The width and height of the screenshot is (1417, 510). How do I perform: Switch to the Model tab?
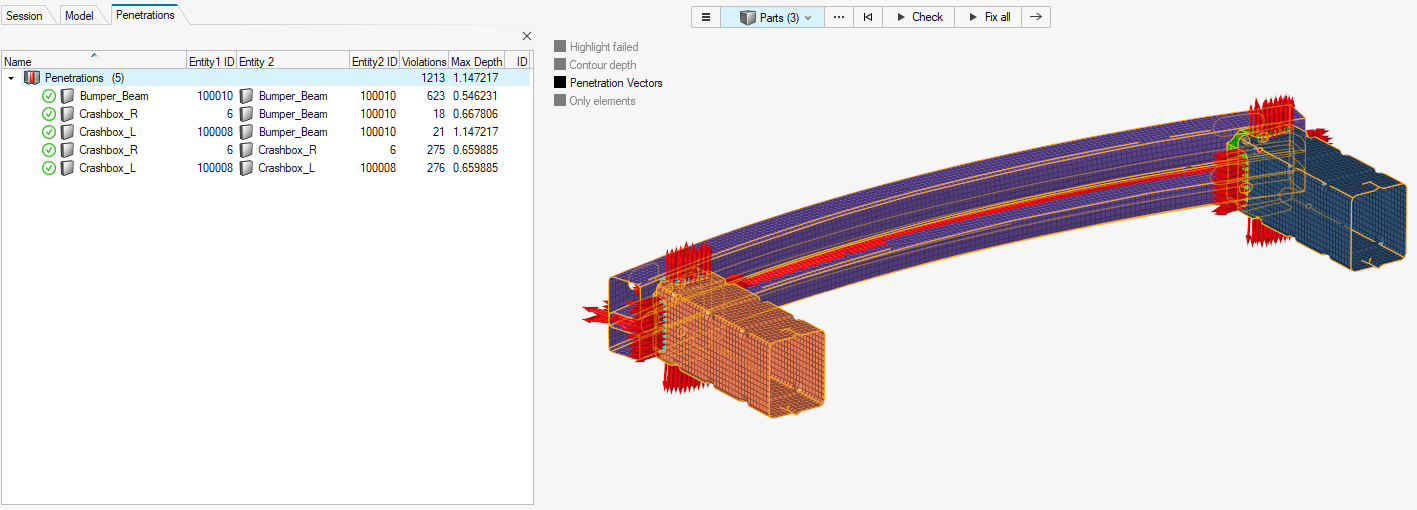pos(79,15)
